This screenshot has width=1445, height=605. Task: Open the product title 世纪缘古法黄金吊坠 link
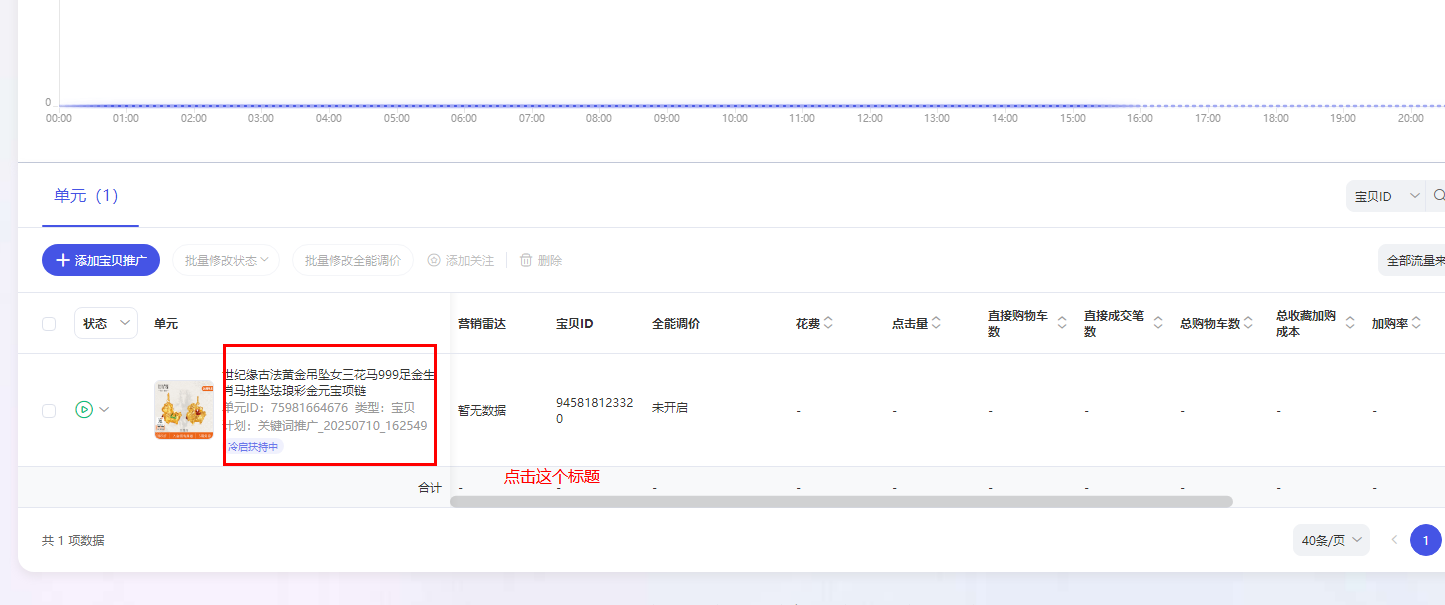click(x=328, y=382)
